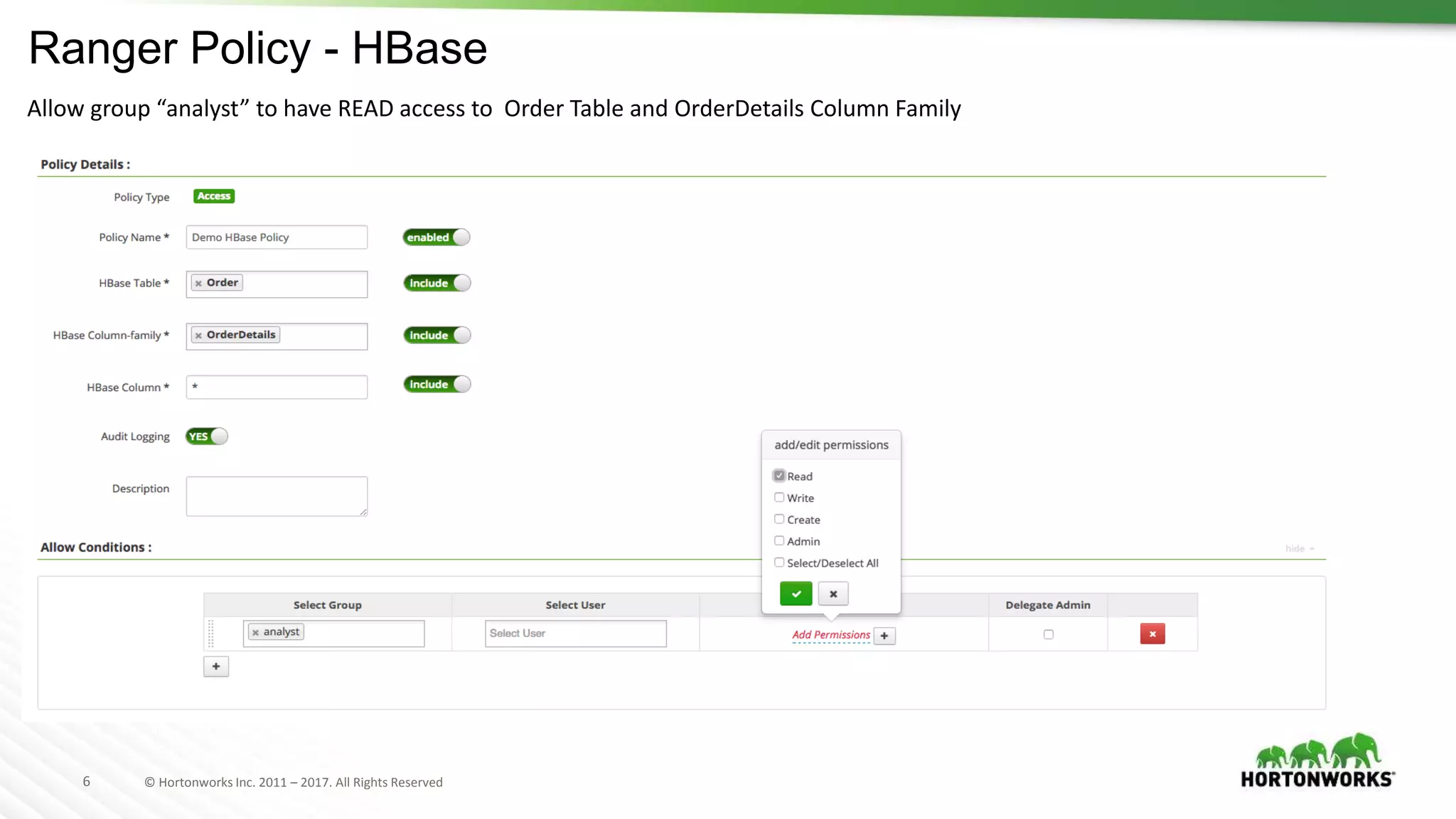Click the Description text area
This screenshot has width=1456, height=819.
[277, 496]
